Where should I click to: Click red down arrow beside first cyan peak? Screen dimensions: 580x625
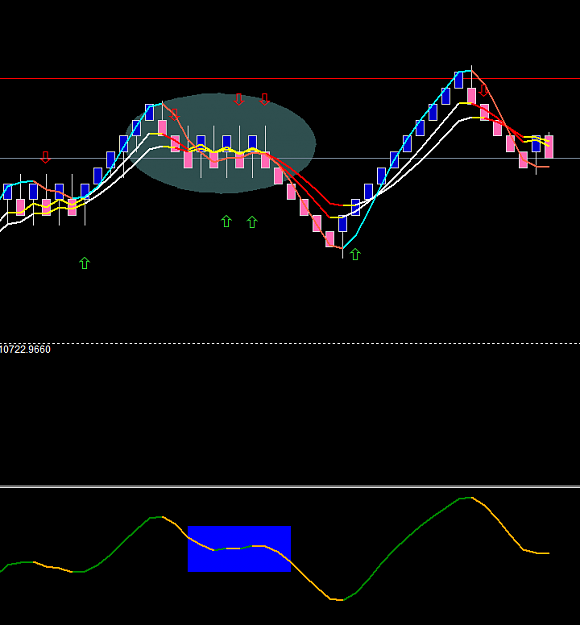[x=175, y=115]
